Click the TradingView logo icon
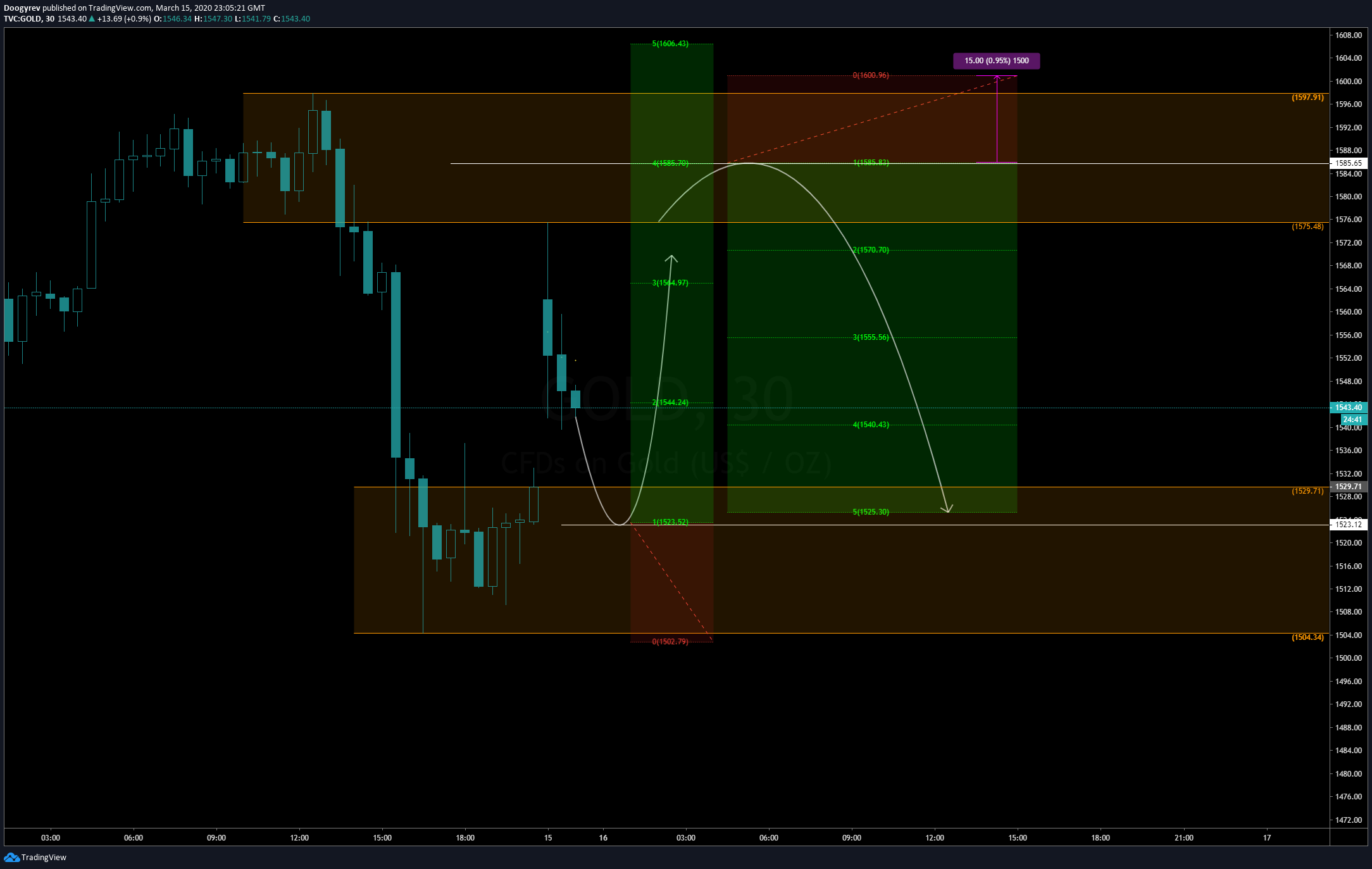1372x869 pixels. pos(11,857)
